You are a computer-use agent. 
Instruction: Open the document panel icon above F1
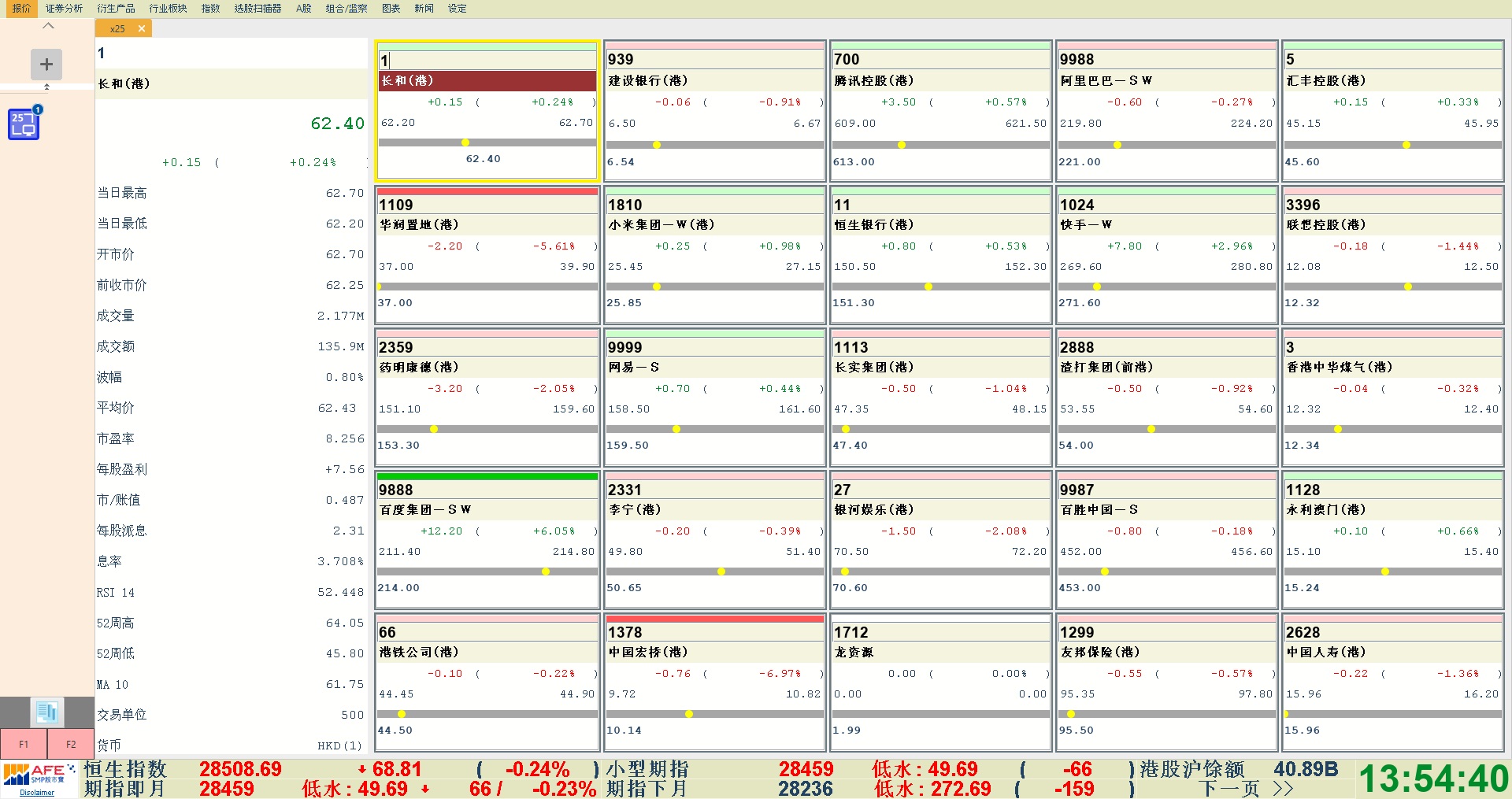coord(47,712)
